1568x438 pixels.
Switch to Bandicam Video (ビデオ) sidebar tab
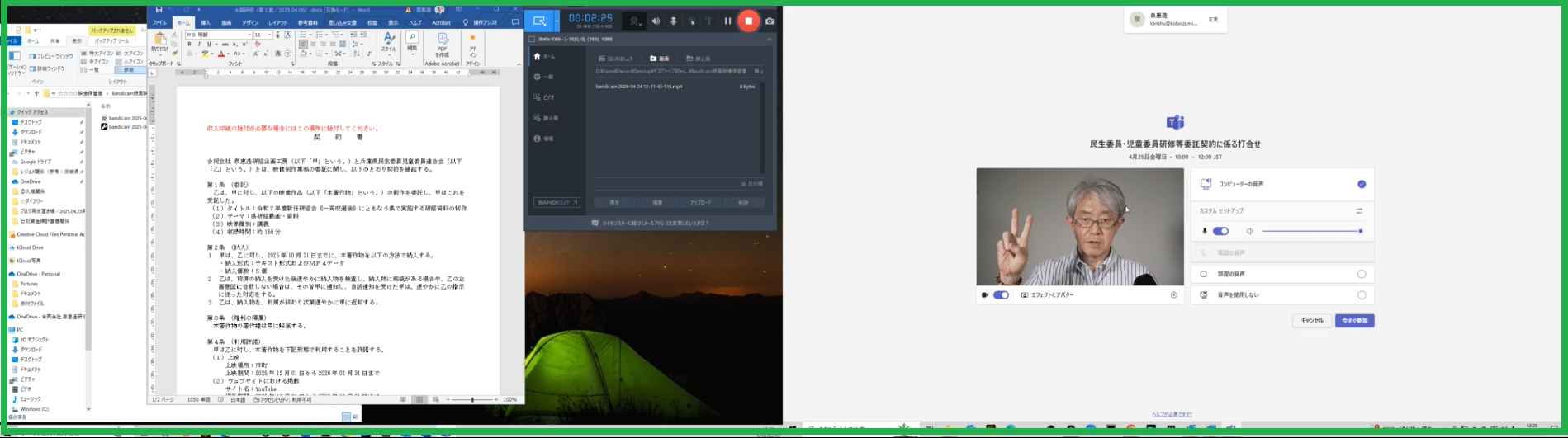(x=545, y=97)
